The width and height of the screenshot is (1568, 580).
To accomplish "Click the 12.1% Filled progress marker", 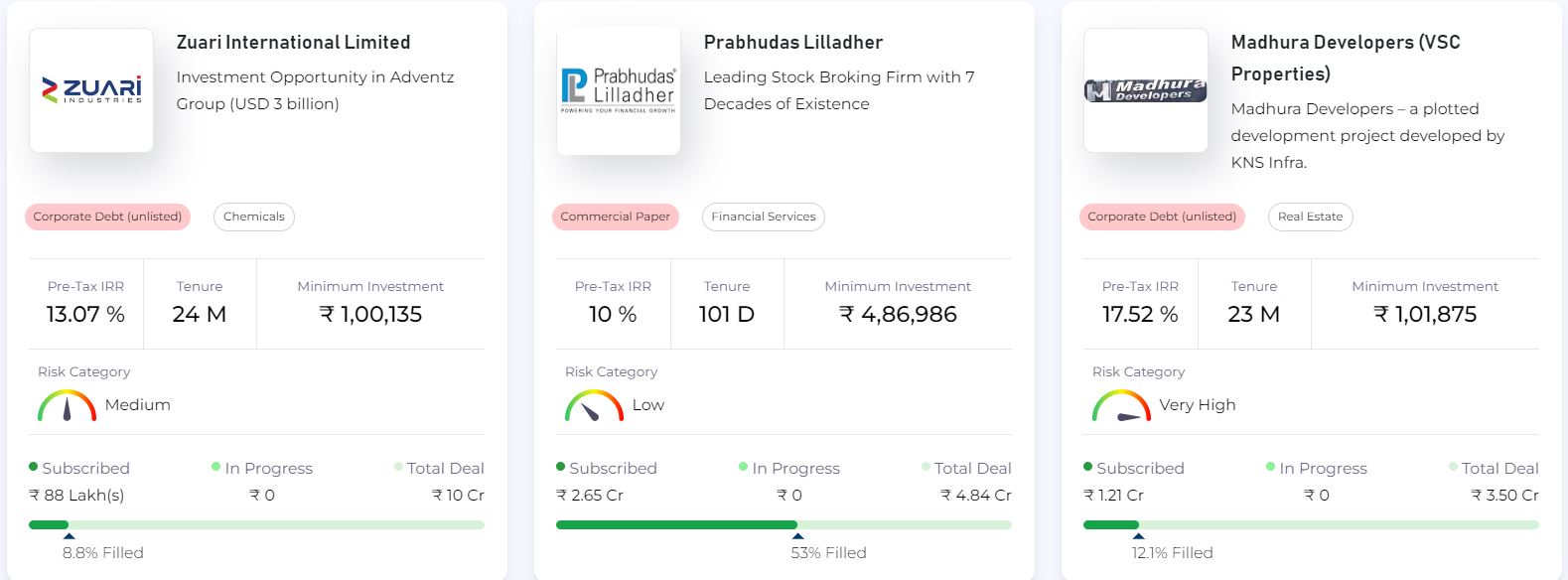I will (x=1138, y=535).
